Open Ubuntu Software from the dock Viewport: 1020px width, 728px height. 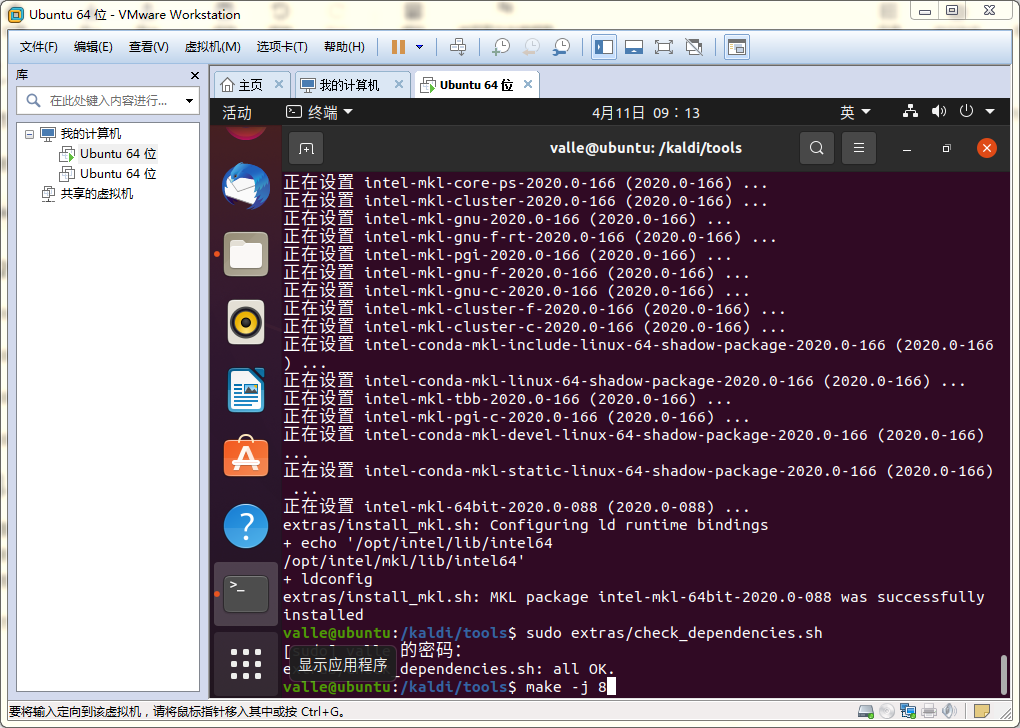(246, 457)
